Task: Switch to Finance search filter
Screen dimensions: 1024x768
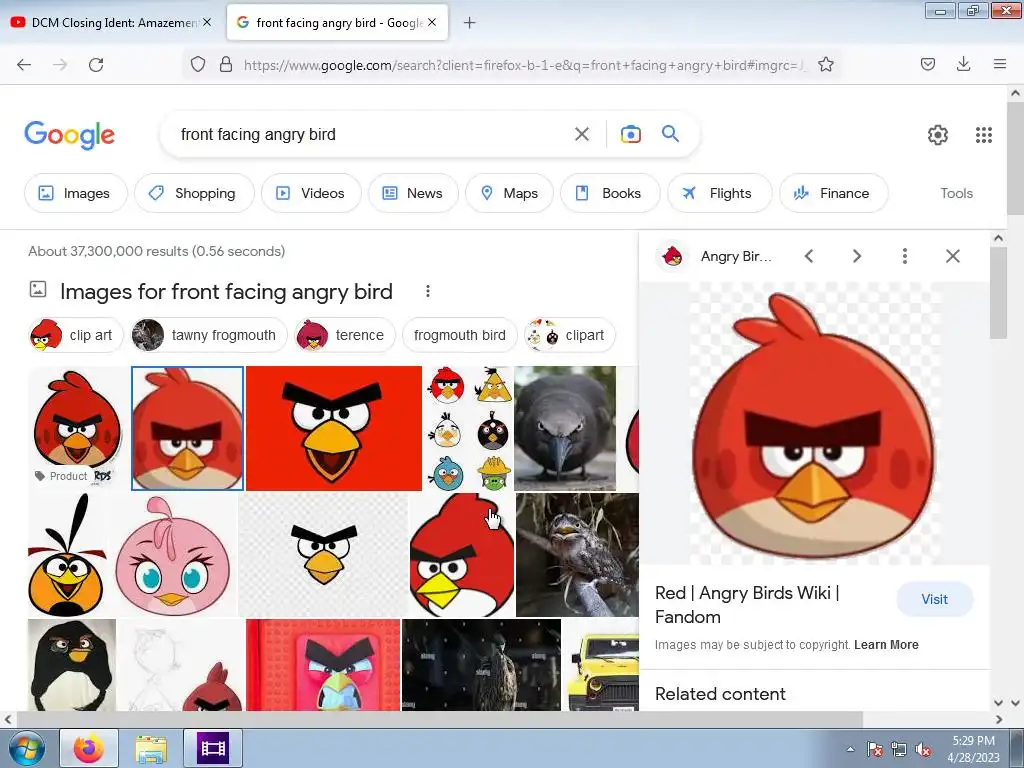Action: (x=833, y=193)
